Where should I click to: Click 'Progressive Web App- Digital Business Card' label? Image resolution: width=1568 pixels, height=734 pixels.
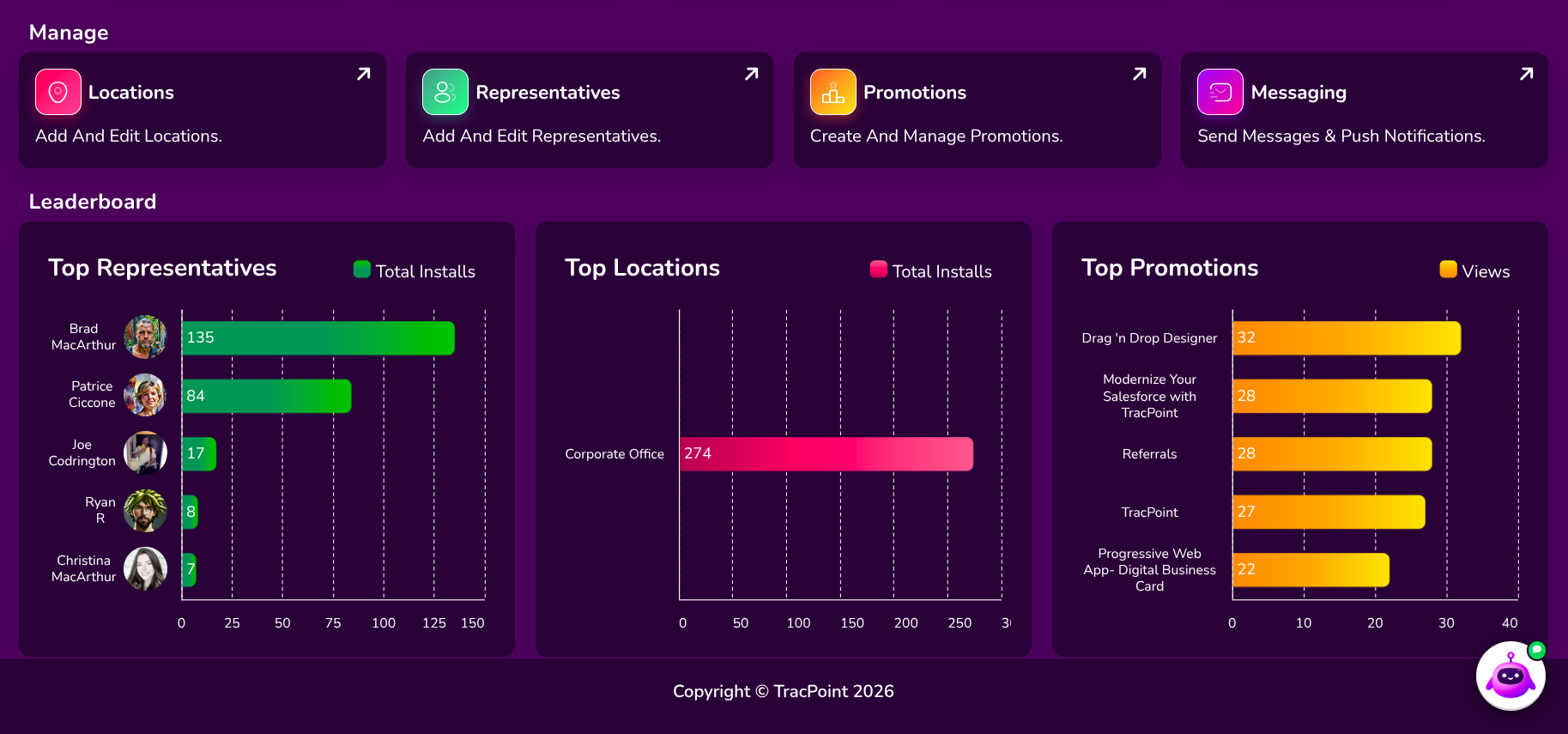pos(1149,570)
